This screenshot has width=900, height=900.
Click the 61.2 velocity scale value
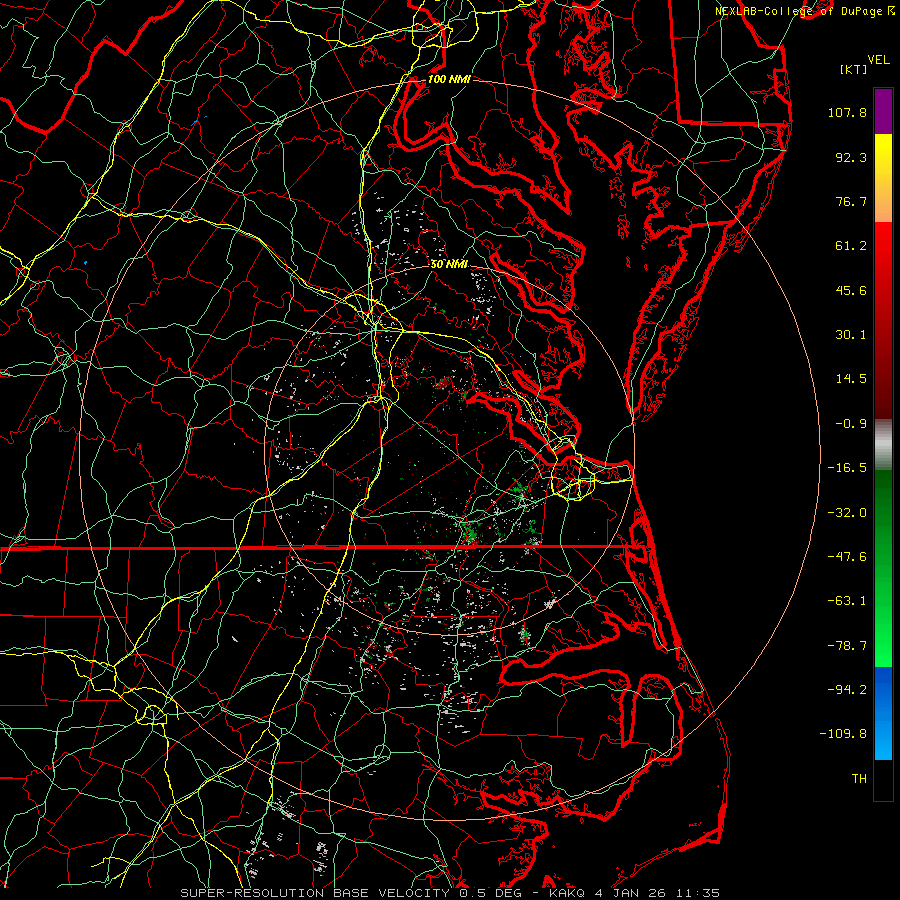coord(851,246)
